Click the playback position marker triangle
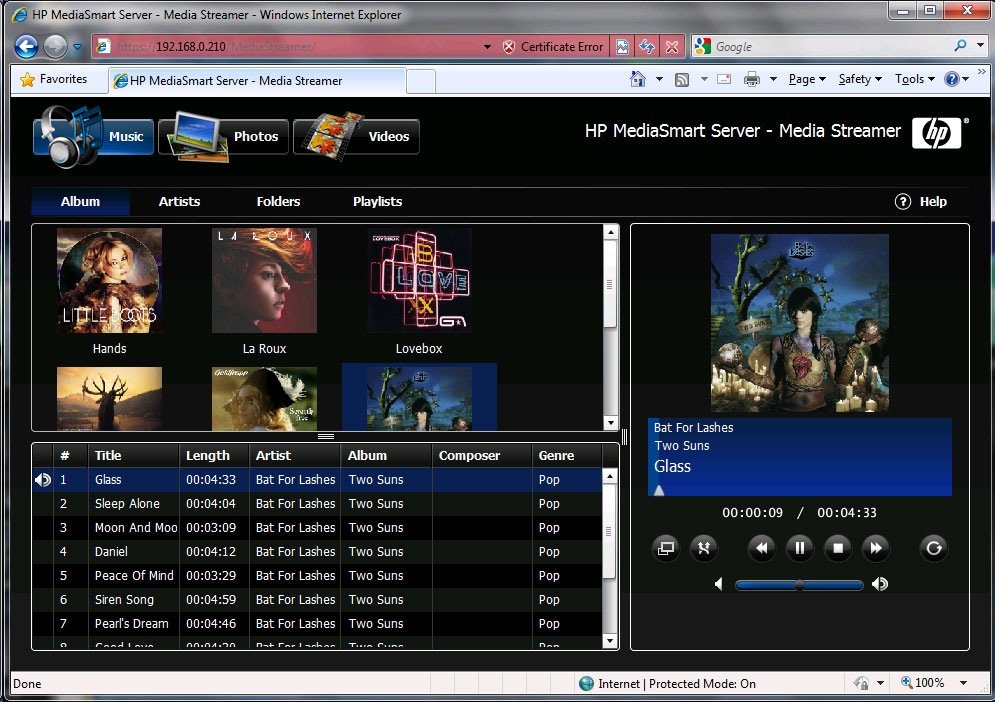 pos(659,490)
